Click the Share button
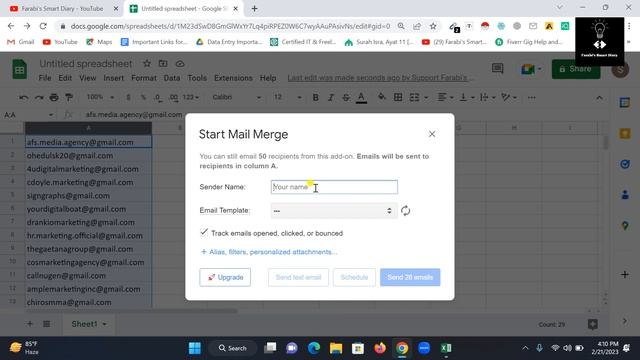 click(576, 69)
